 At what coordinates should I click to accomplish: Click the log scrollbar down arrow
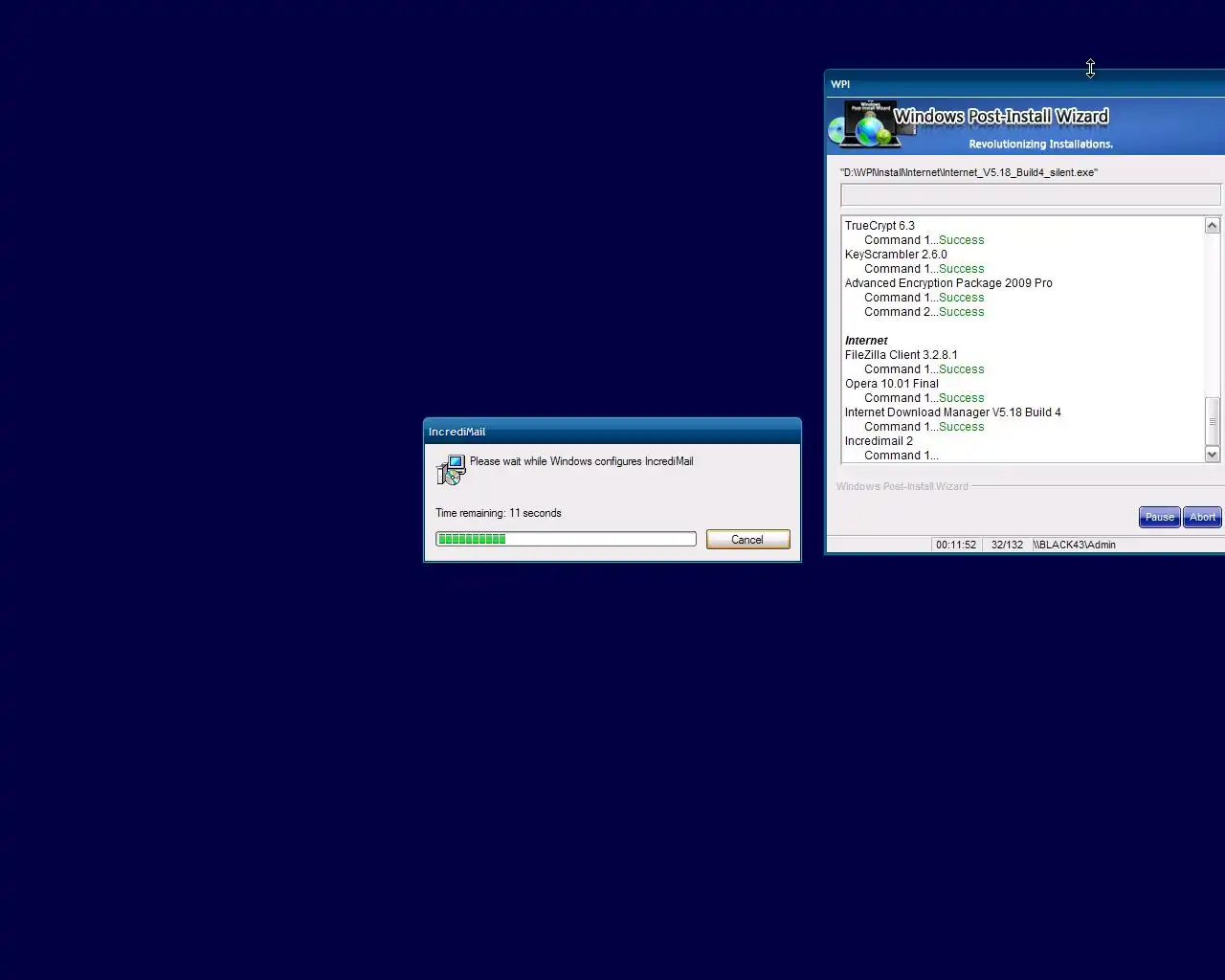coord(1212,455)
